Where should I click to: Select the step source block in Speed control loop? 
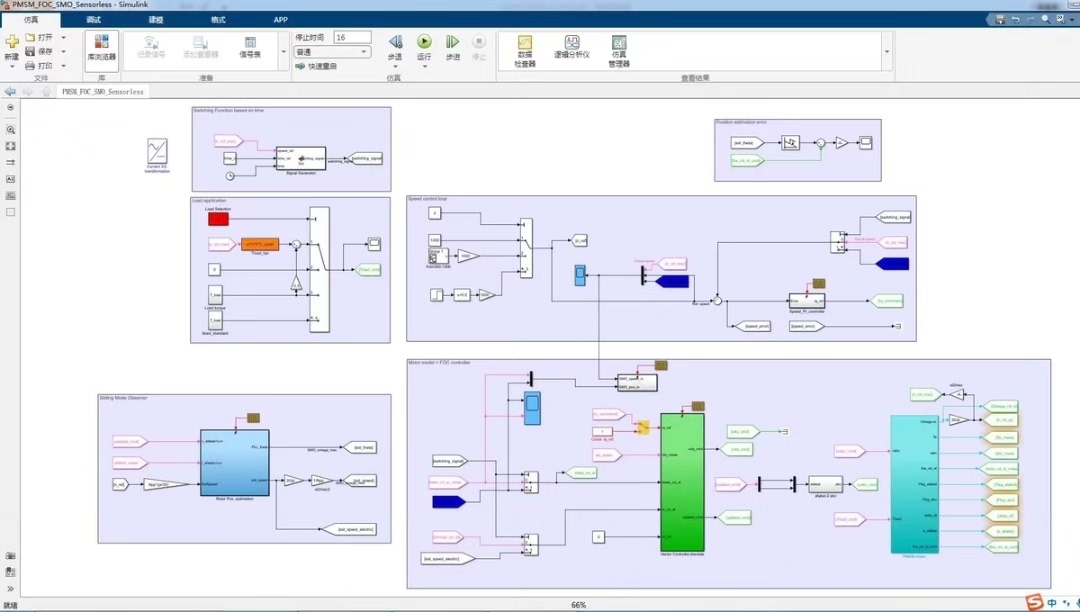click(x=436, y=295)
